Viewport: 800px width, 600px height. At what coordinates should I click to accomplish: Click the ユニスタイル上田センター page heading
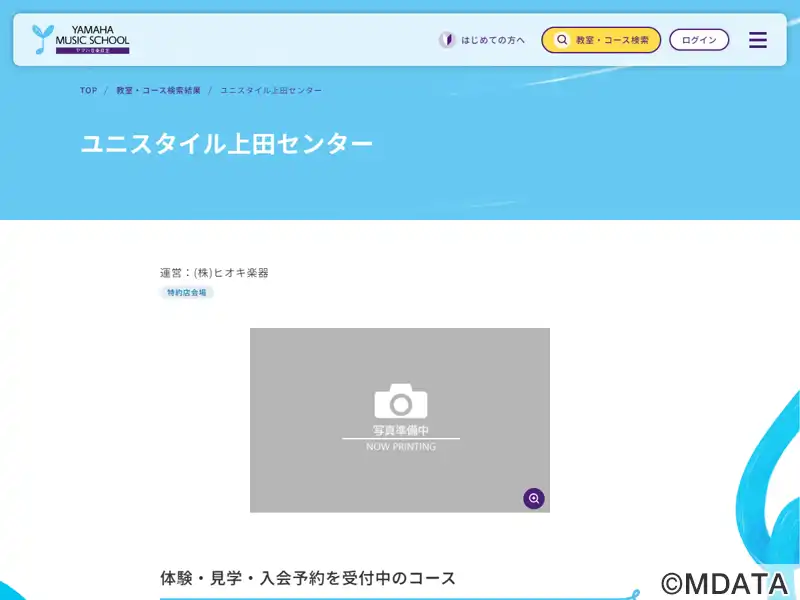pyautogui.click(x=226, y=144)
